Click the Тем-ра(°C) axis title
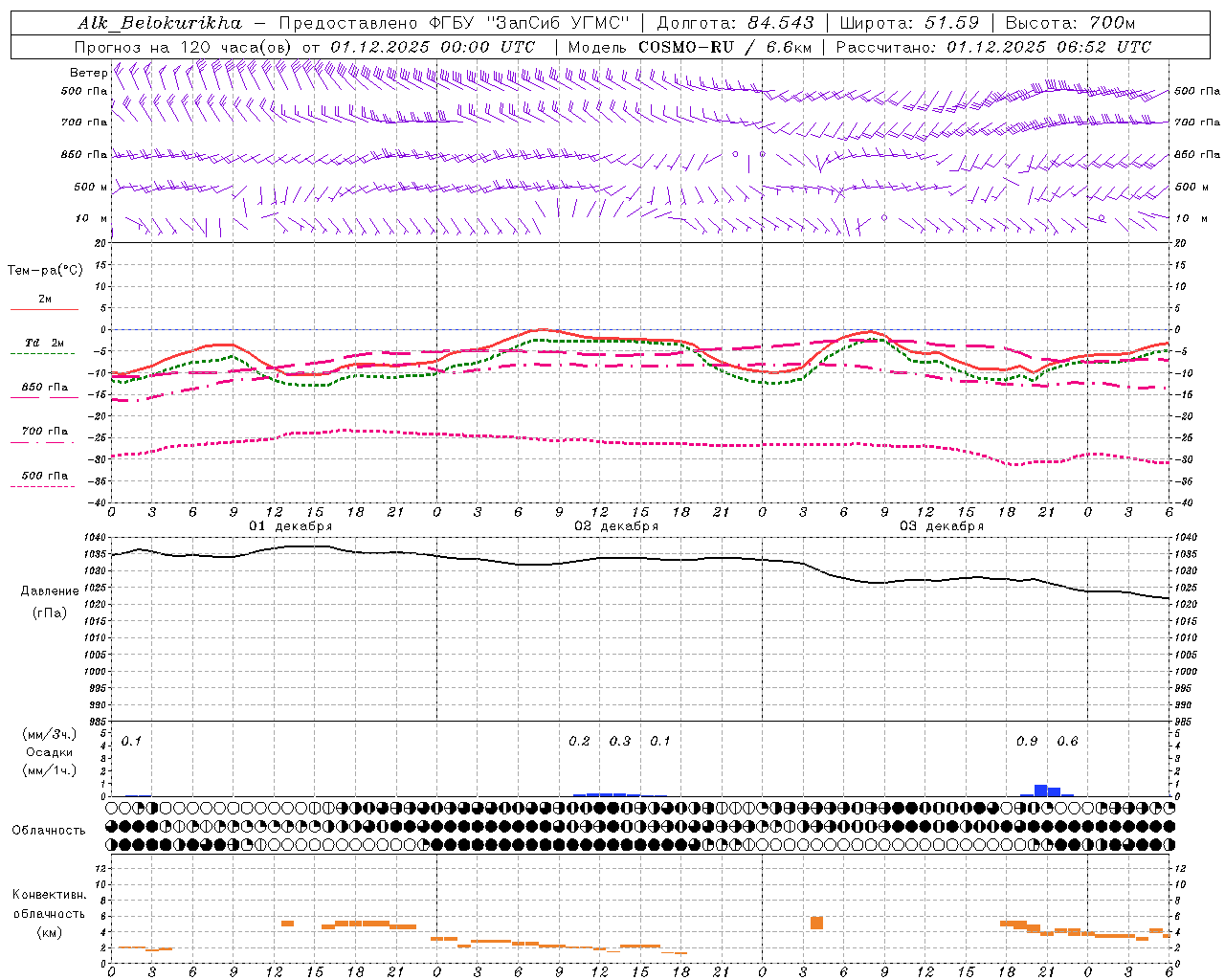This screenshot has height=980, width=1225. click(x=45, y=271)
